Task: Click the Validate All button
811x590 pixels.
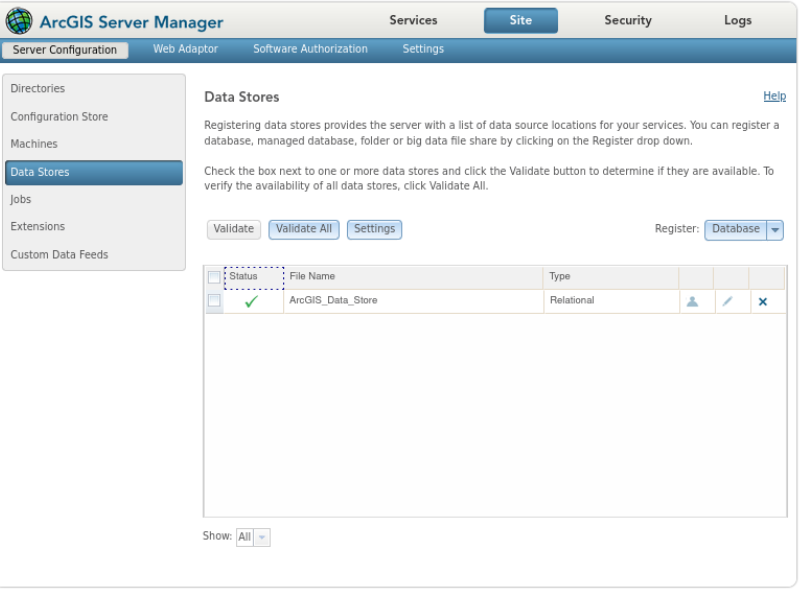Action: coord(304,230)
